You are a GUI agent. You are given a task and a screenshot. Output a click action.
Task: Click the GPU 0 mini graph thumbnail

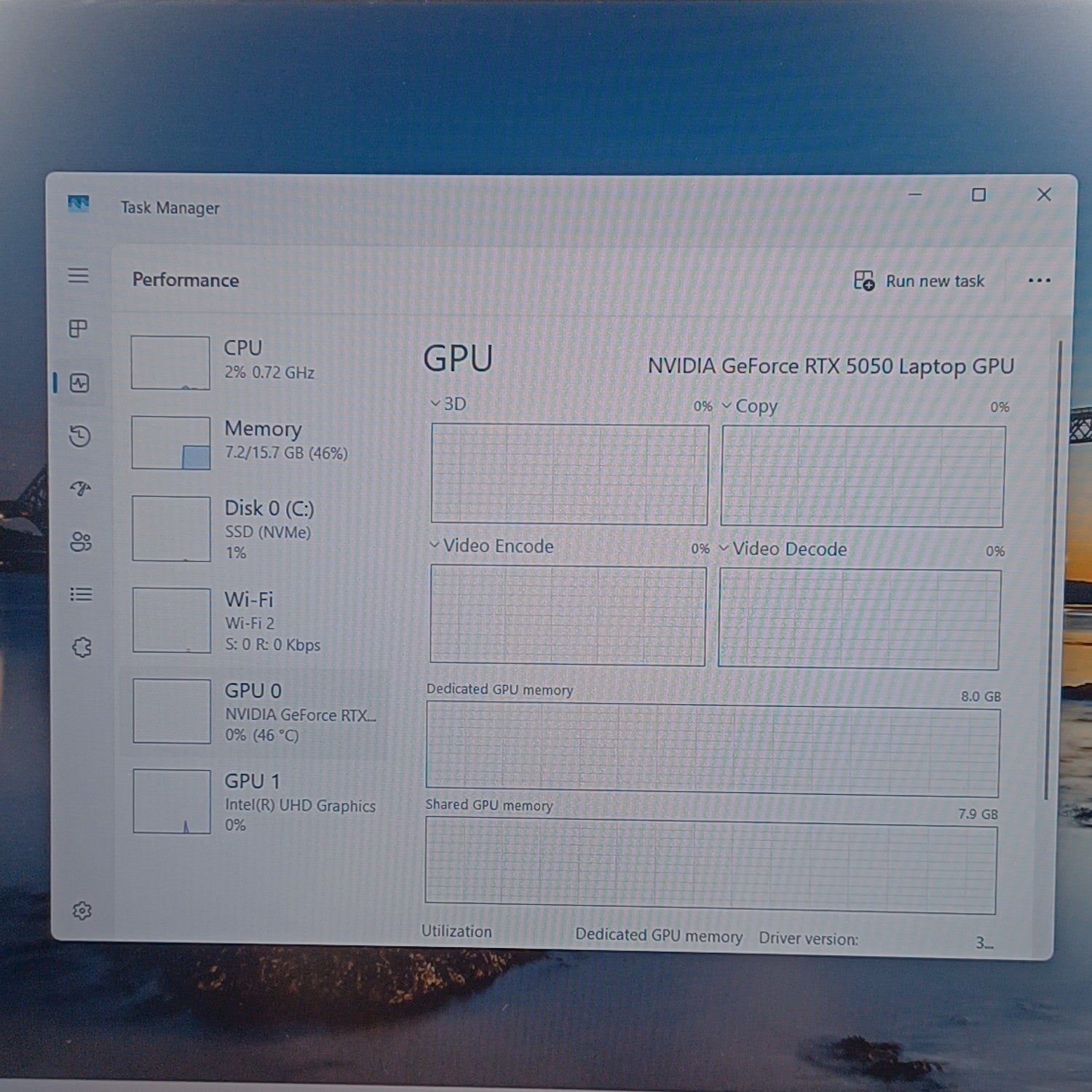click(172, 711)
